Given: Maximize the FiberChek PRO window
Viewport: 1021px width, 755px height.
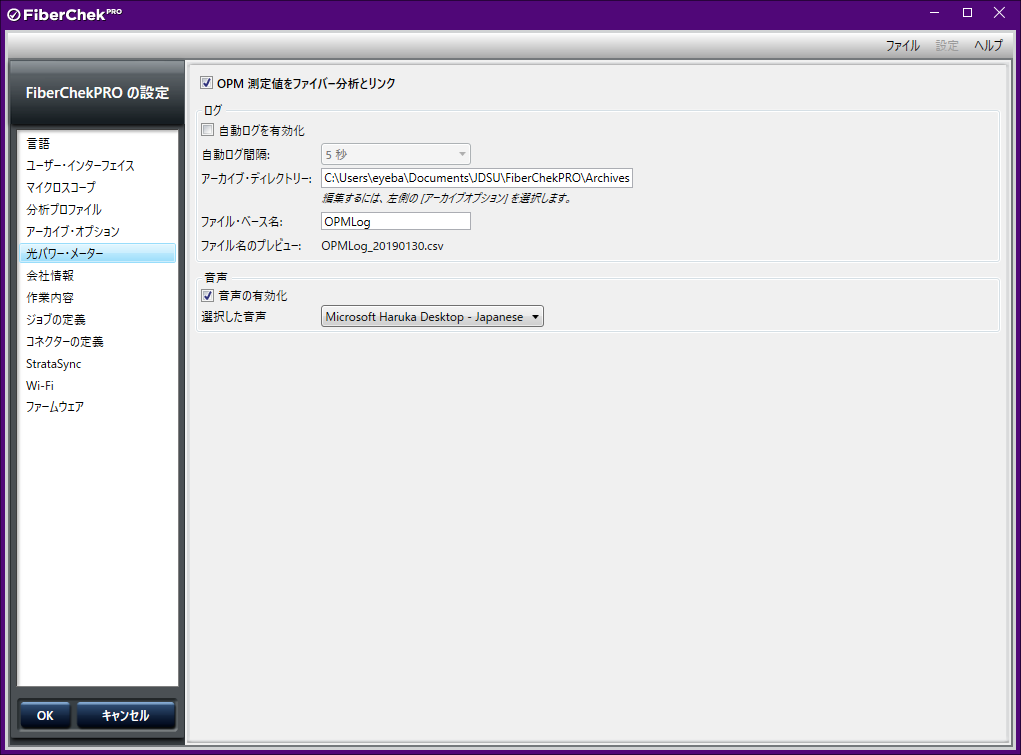Looking at the screenshot, I should tap(968, 13).
